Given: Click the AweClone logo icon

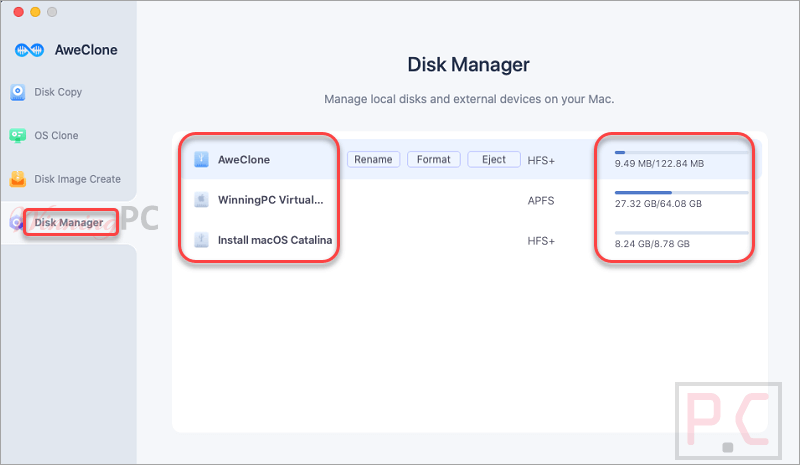Looking at the screenshot, I should (x=29, y=50).
